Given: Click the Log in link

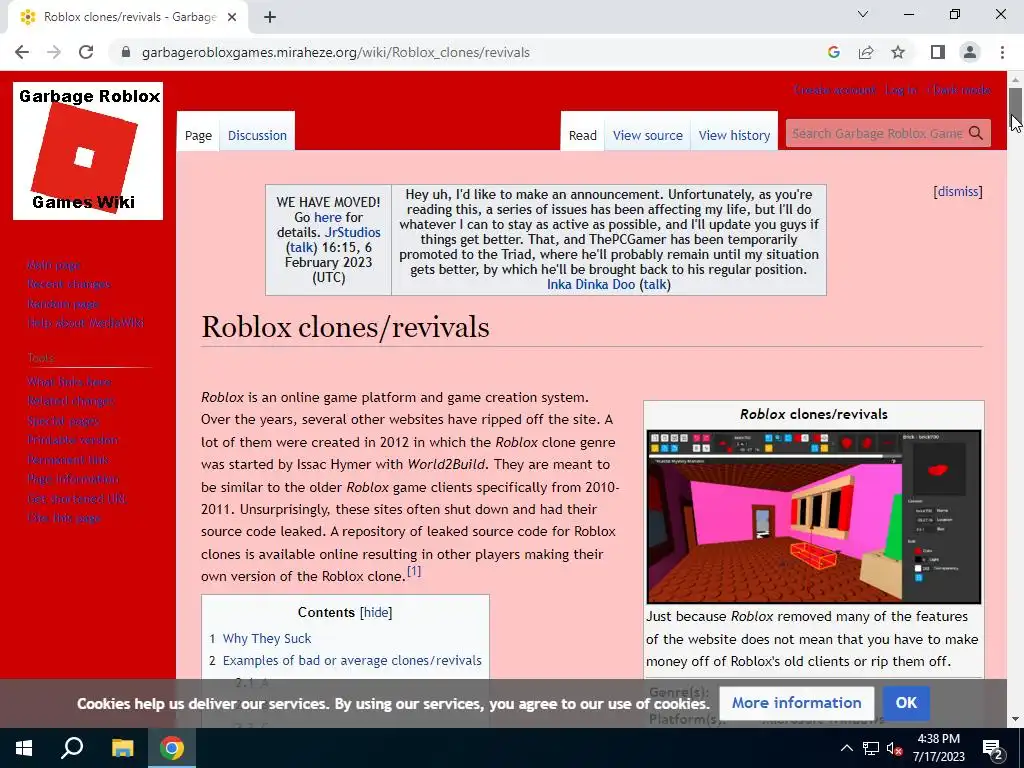Looking at the screenshot, I should pos(901,89).
